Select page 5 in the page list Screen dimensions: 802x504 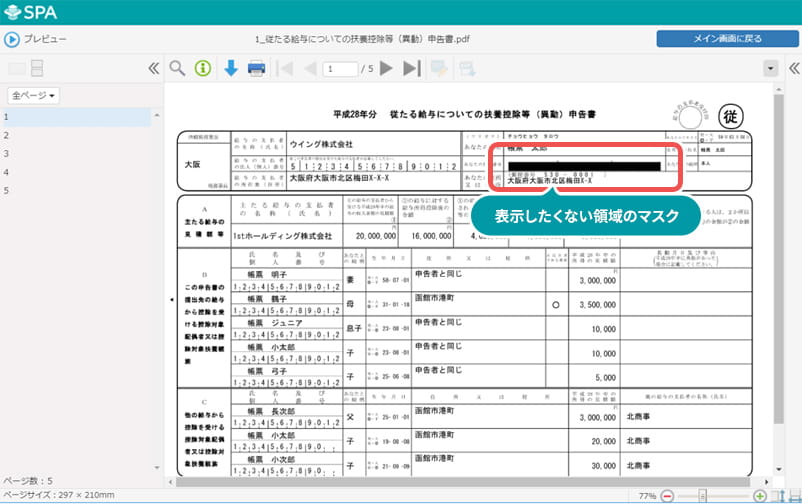[x=76, y=190]
